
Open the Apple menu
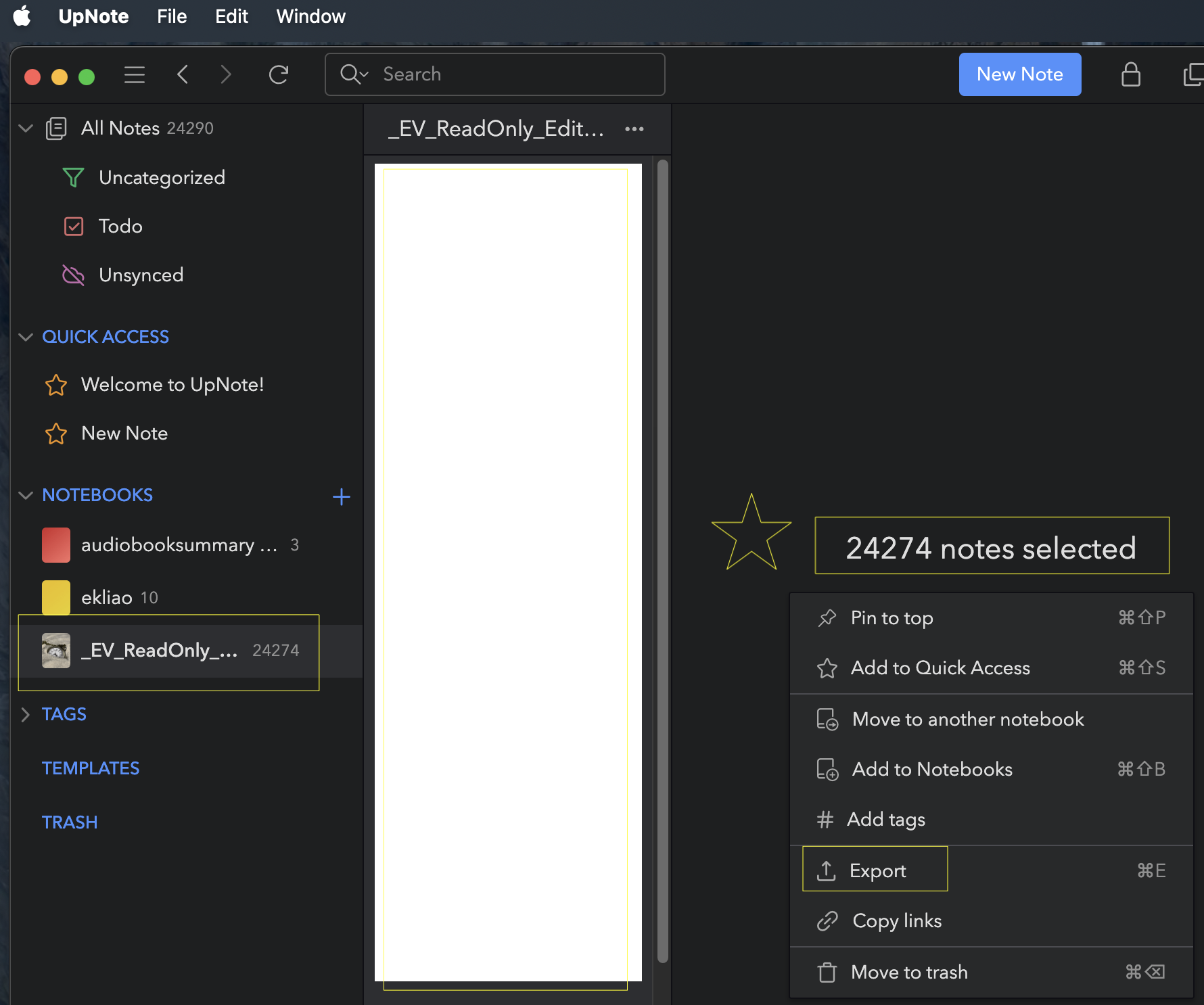pos(22,16)
